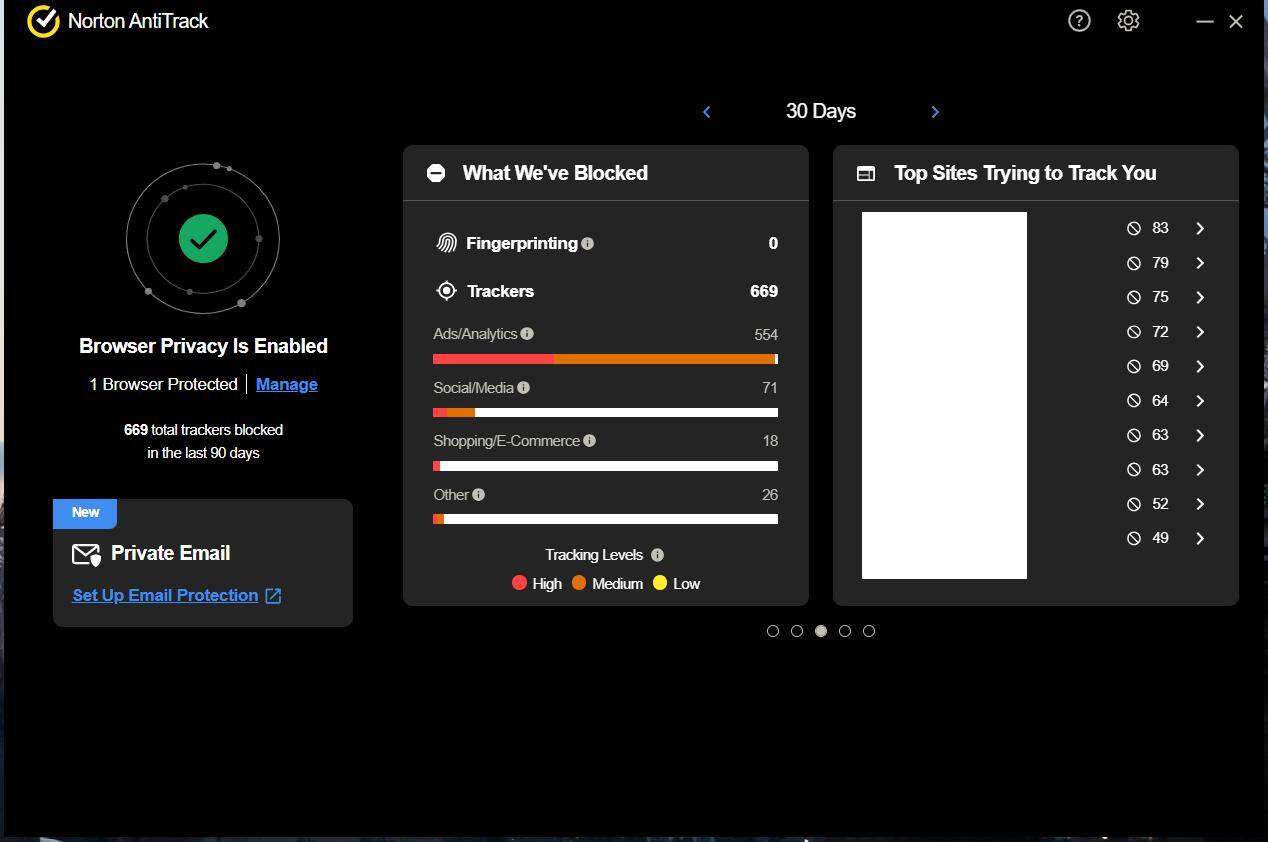Expand details for site with 72 blocked
This screenshot has height=842, width=1268.
1200,332
